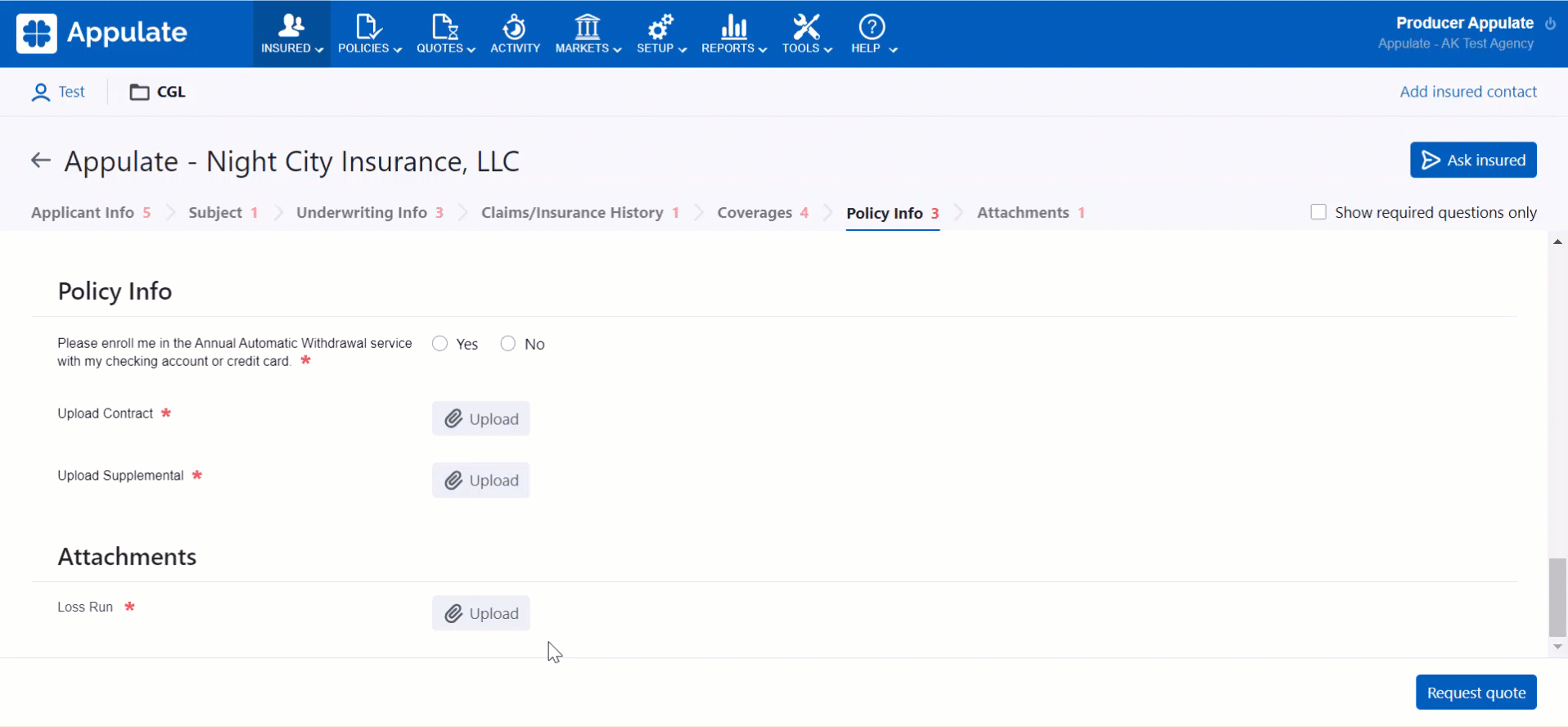Click the vertical scrollbar thumb

1557,597
